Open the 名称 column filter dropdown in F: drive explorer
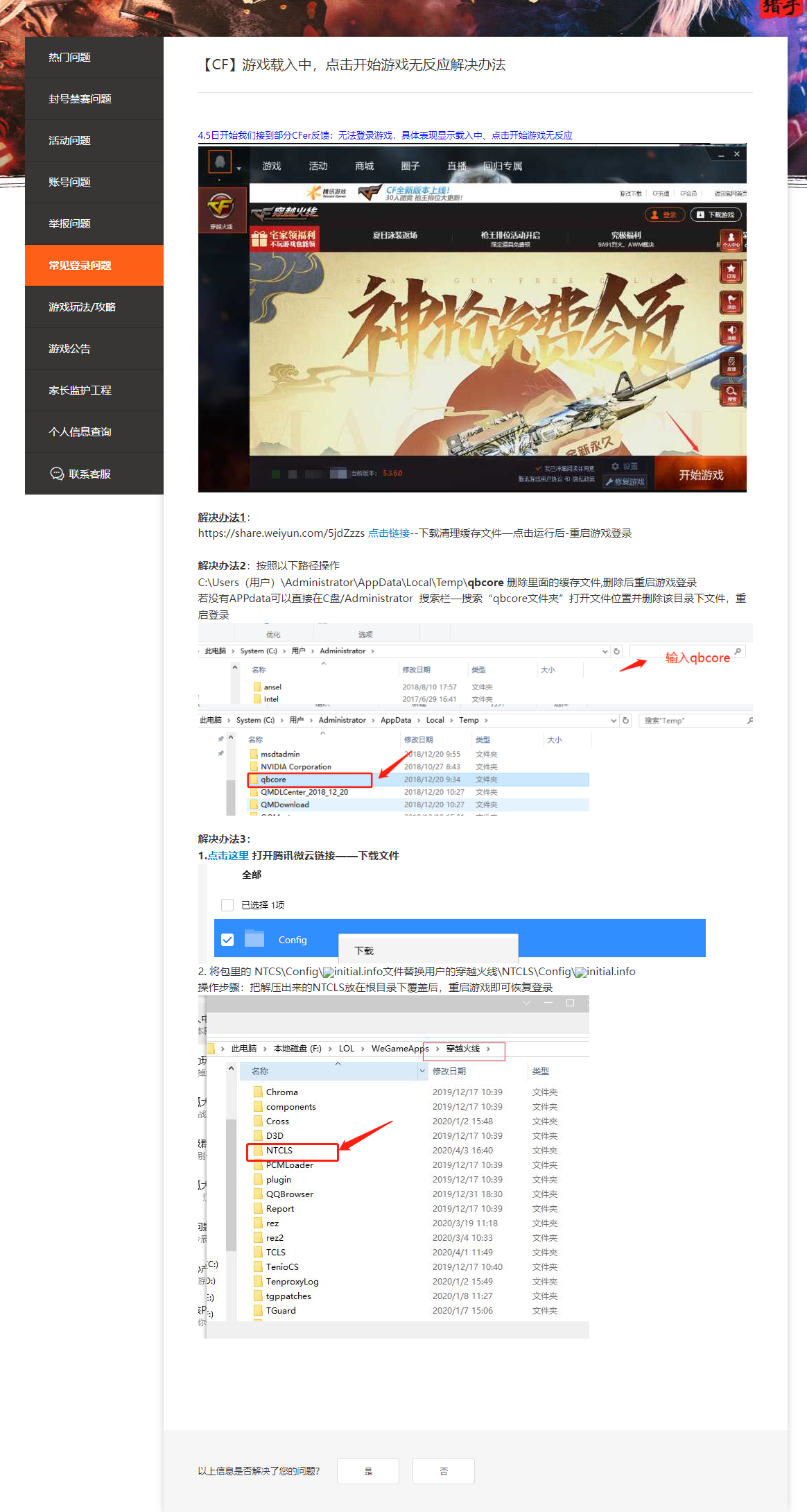The width and height of the screenshot is (807, 1512). click(422, 1072)
